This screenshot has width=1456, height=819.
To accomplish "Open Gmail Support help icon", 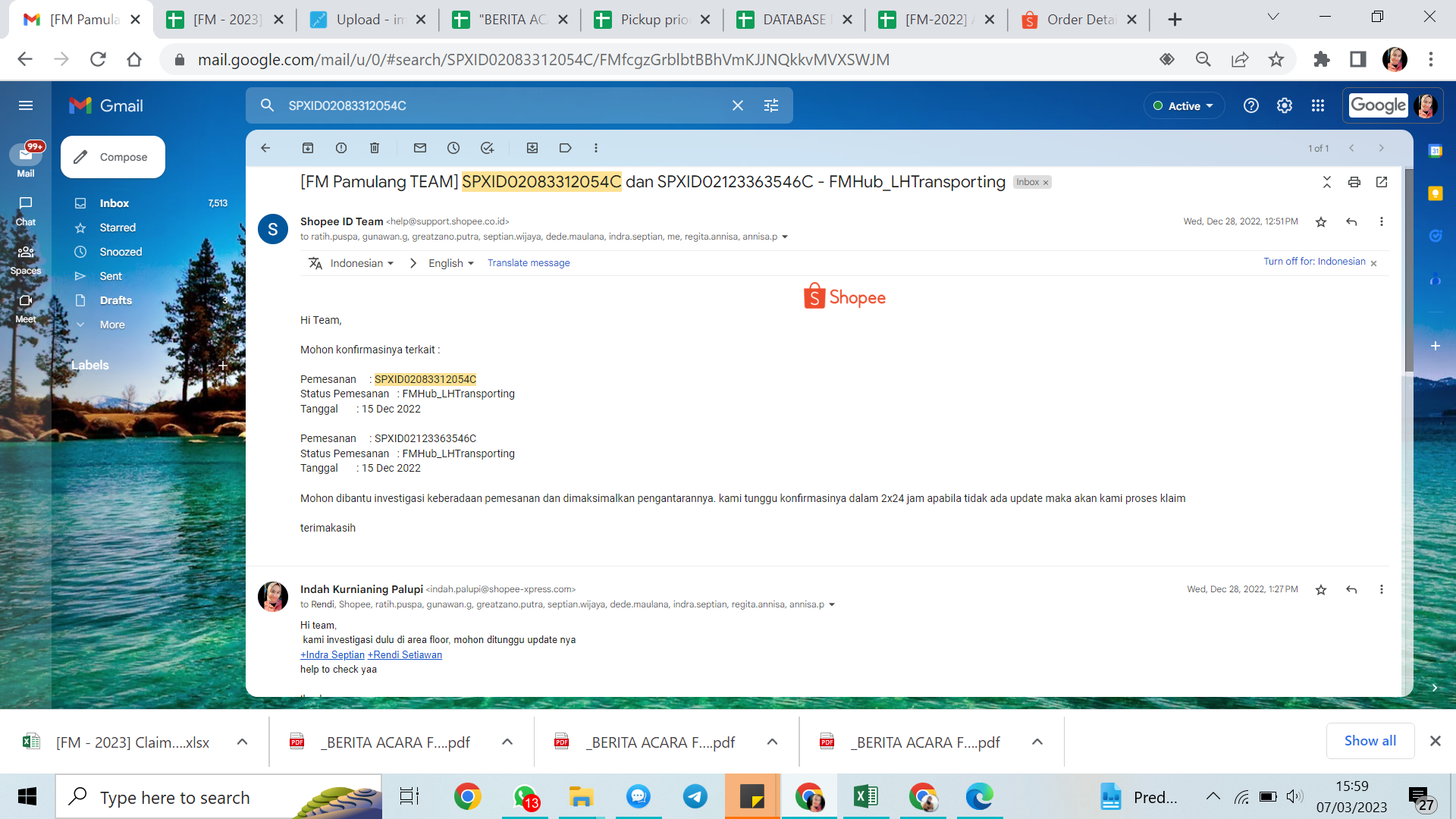I will [x=1251, y=105].
